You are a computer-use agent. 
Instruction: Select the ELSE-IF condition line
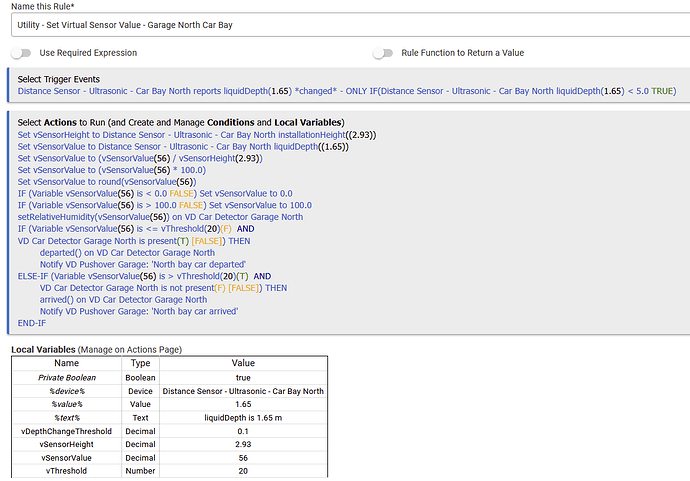(144, 276)
